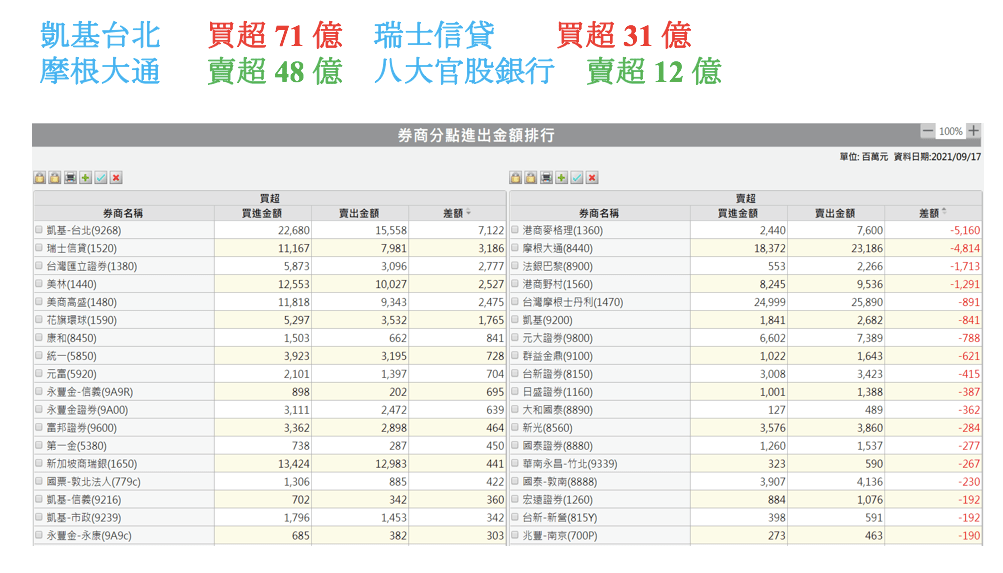Toggle the 差額 sort arrow in 買超 table
1003x573 pixels.
point(468,213)
